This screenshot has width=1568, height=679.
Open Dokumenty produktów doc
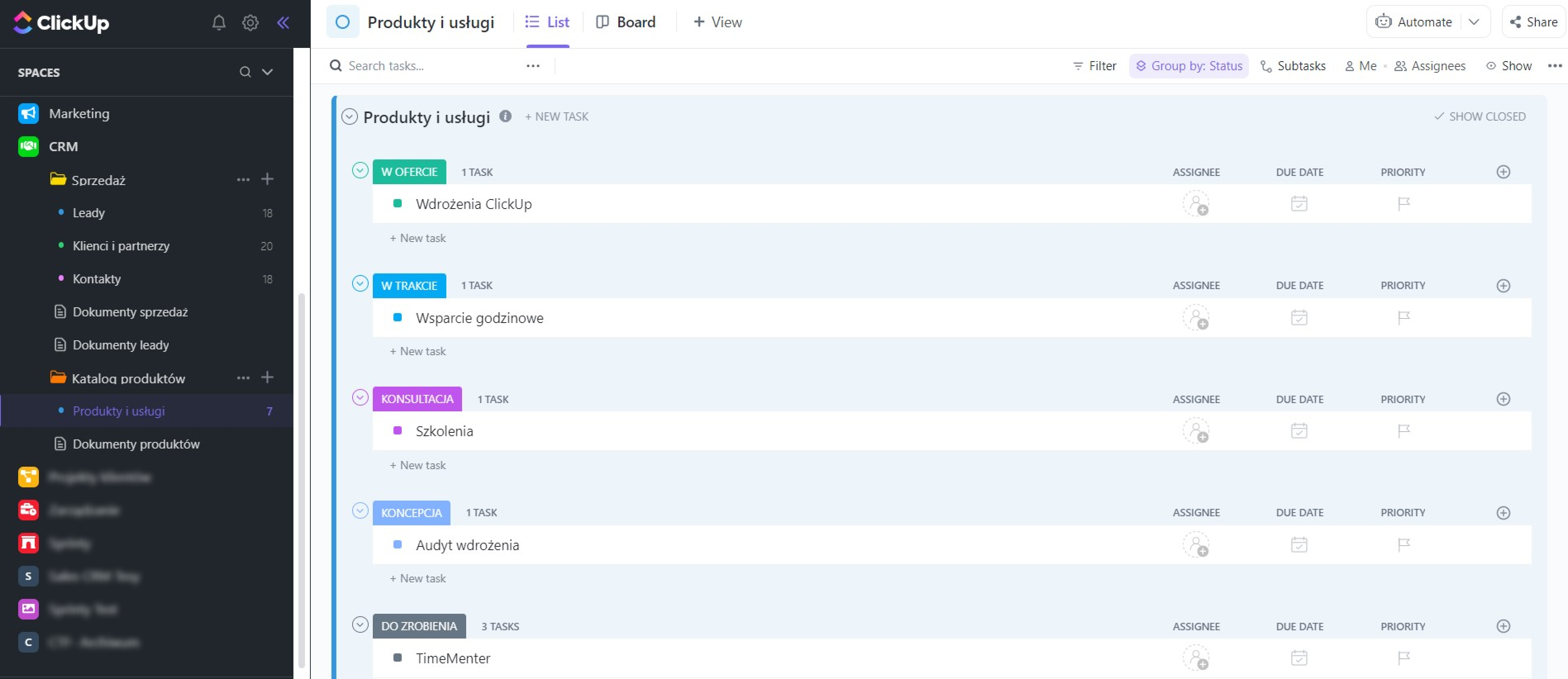pos(136,444)
